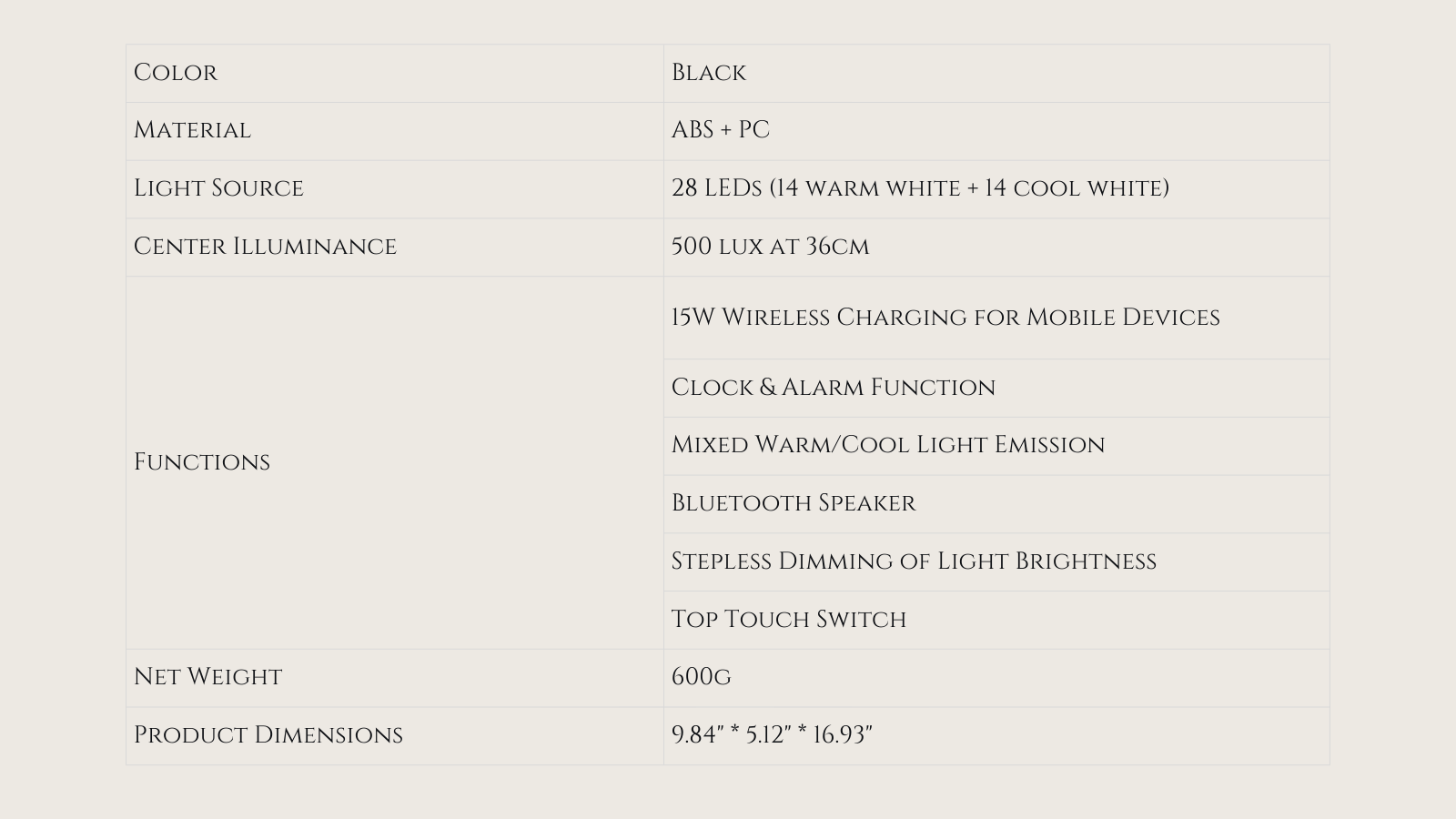This screenshot has width=1456, height=819.
Task: Click the 16.93" number in dimensions
Action: pos(842,735)
